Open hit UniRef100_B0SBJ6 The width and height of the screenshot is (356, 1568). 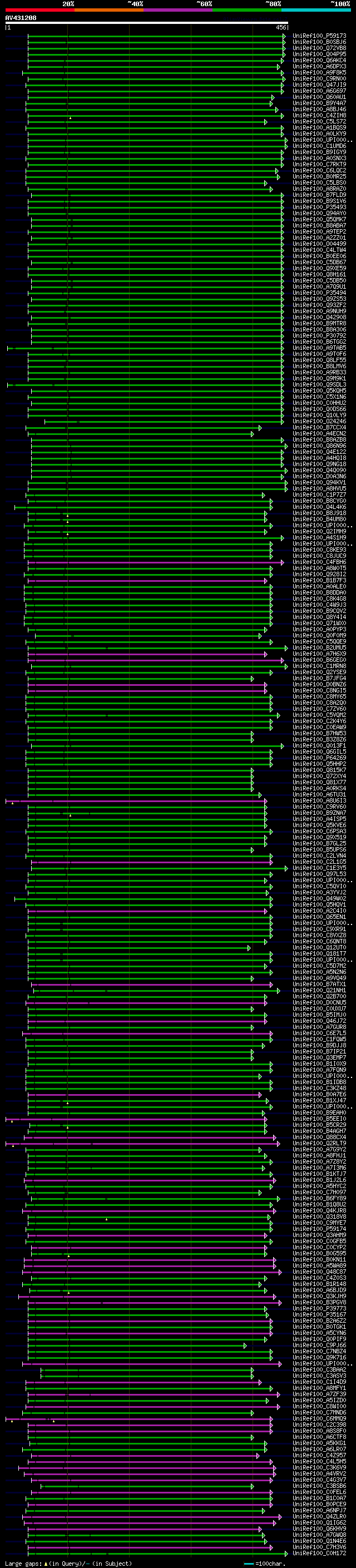click(319, 42)
